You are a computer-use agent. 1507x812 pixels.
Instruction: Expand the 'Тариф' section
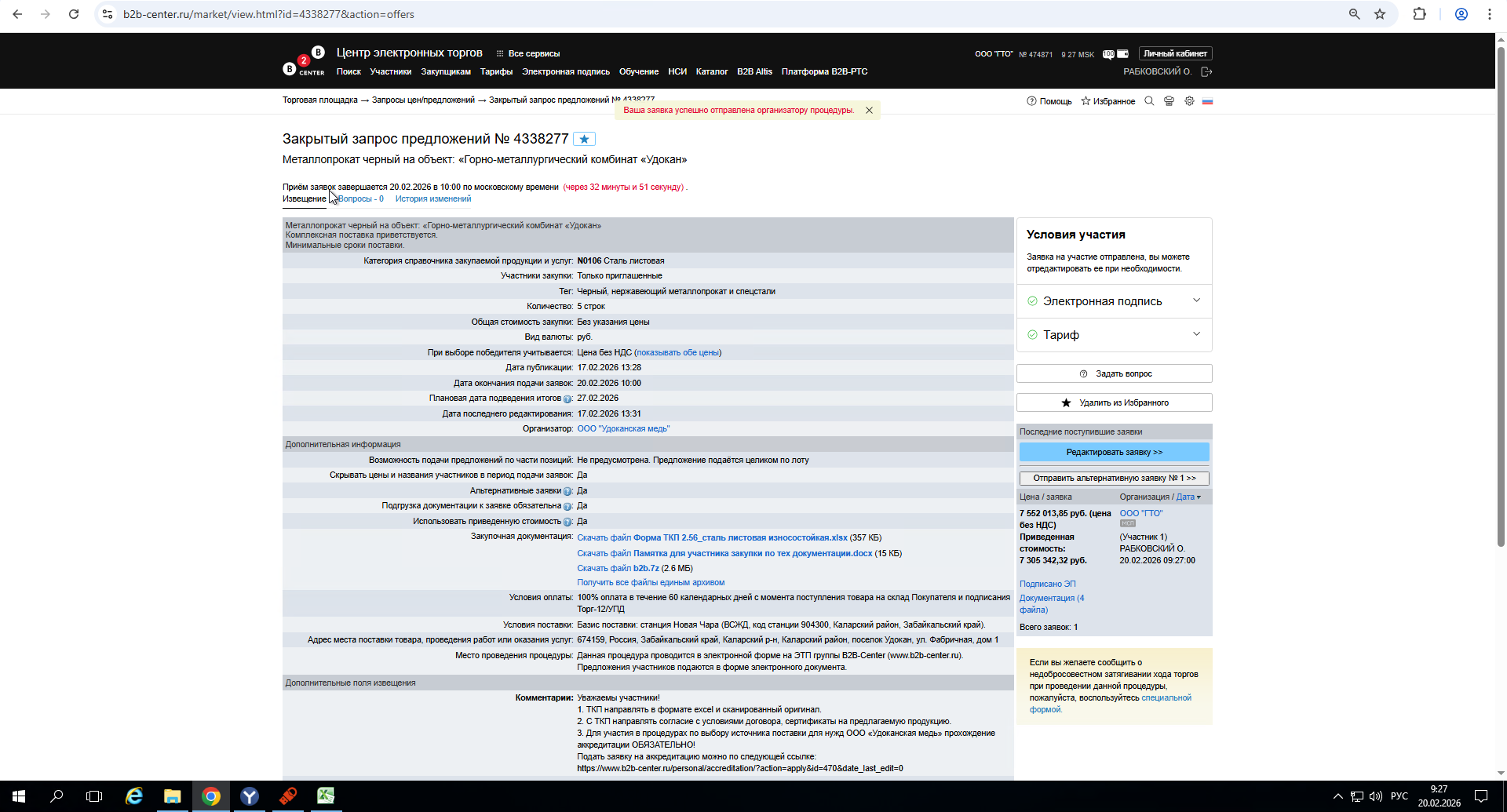(1114, 335)
